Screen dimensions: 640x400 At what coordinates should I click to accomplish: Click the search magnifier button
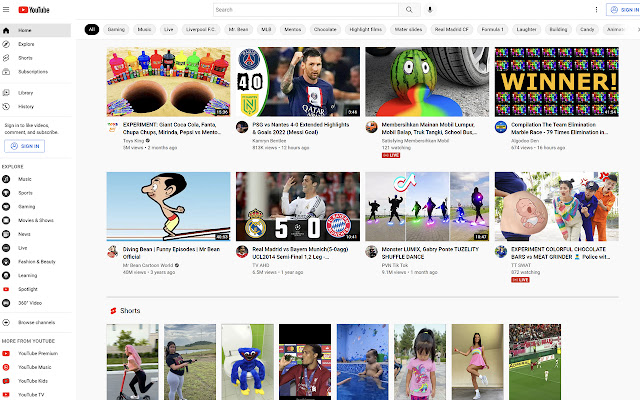pyautogui.click(x=409, y=10)
